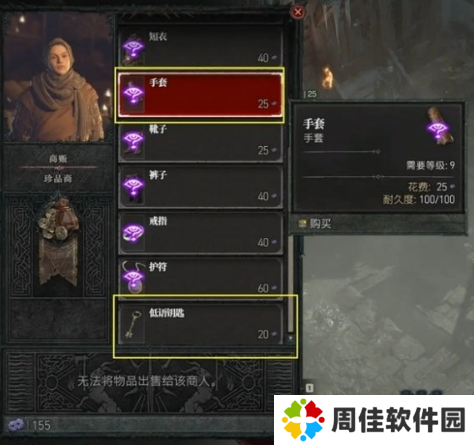Click the coin pouch vendor emblem

(58, 242)
